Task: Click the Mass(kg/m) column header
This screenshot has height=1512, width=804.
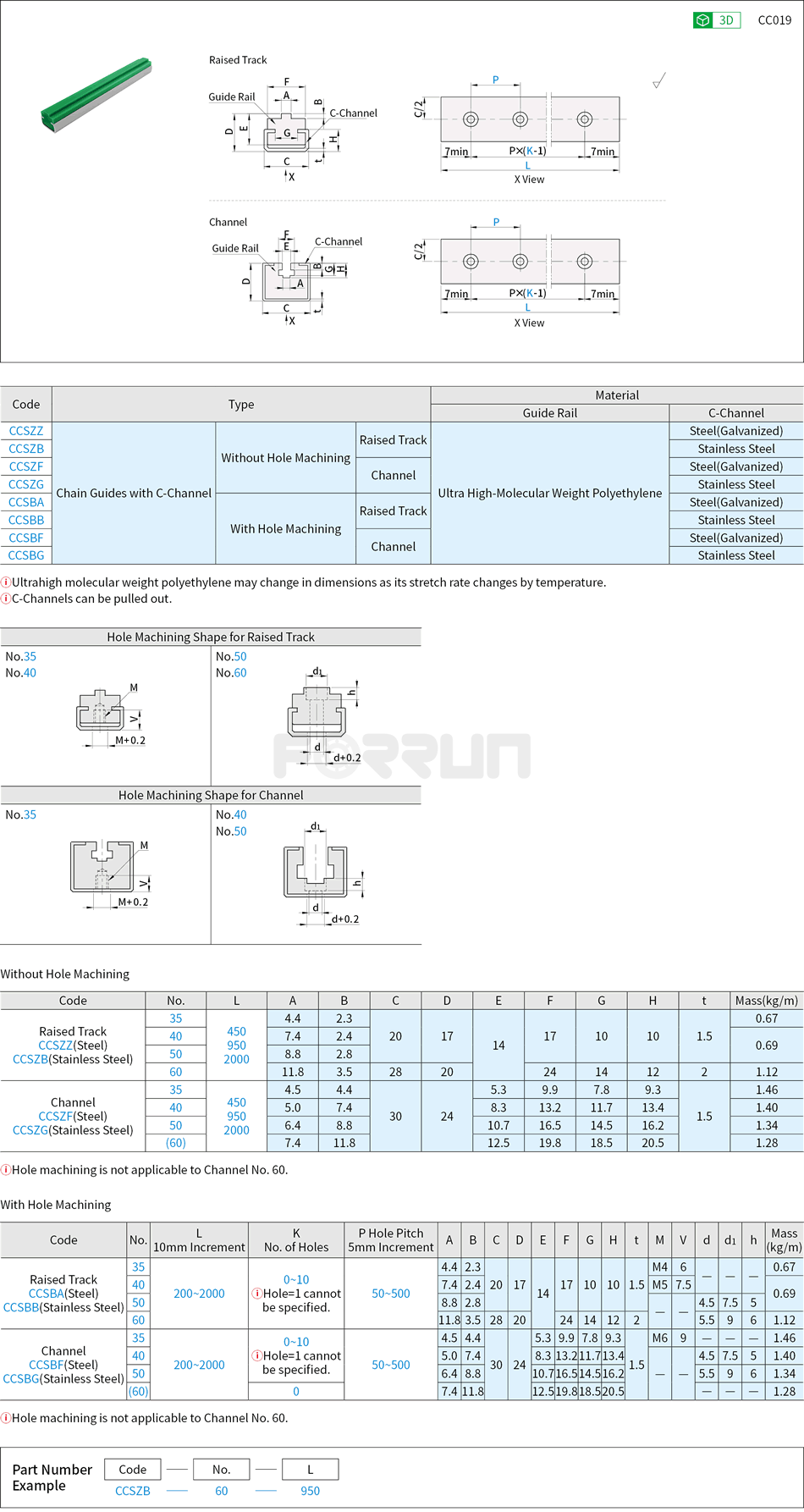Action: tap(767, 1001)
